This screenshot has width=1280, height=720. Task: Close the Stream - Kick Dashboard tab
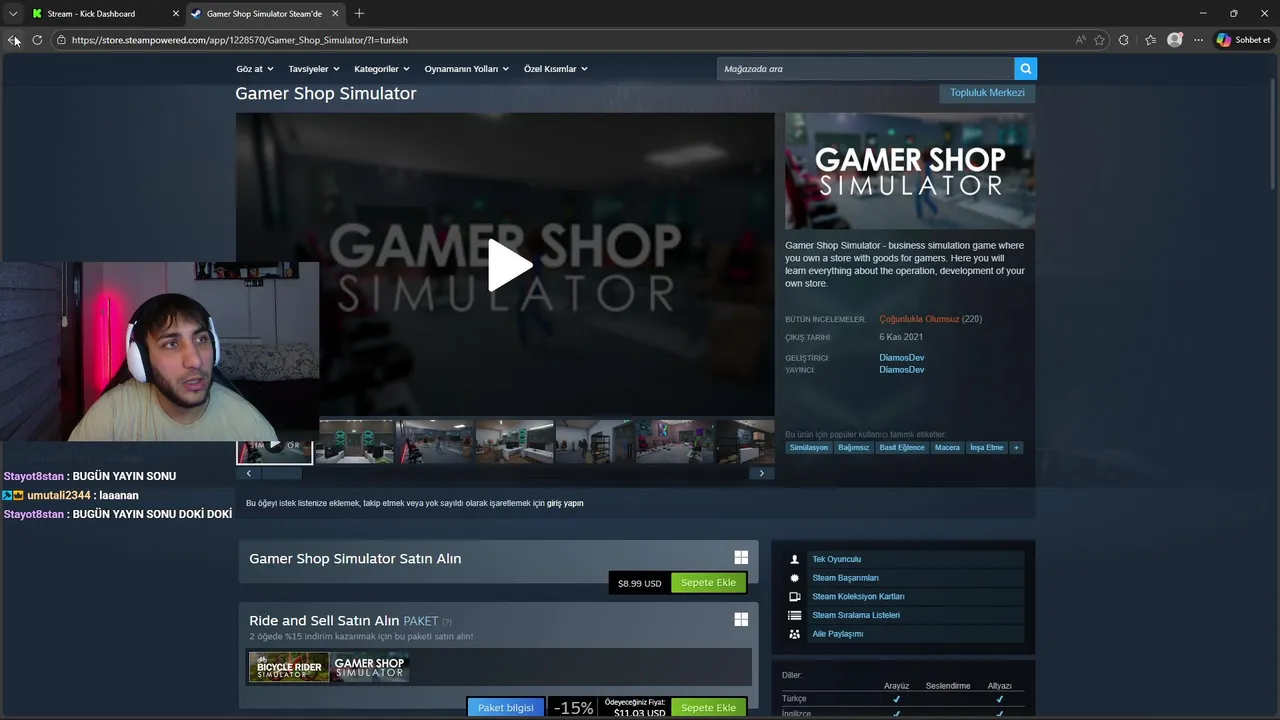pos(176,14)
